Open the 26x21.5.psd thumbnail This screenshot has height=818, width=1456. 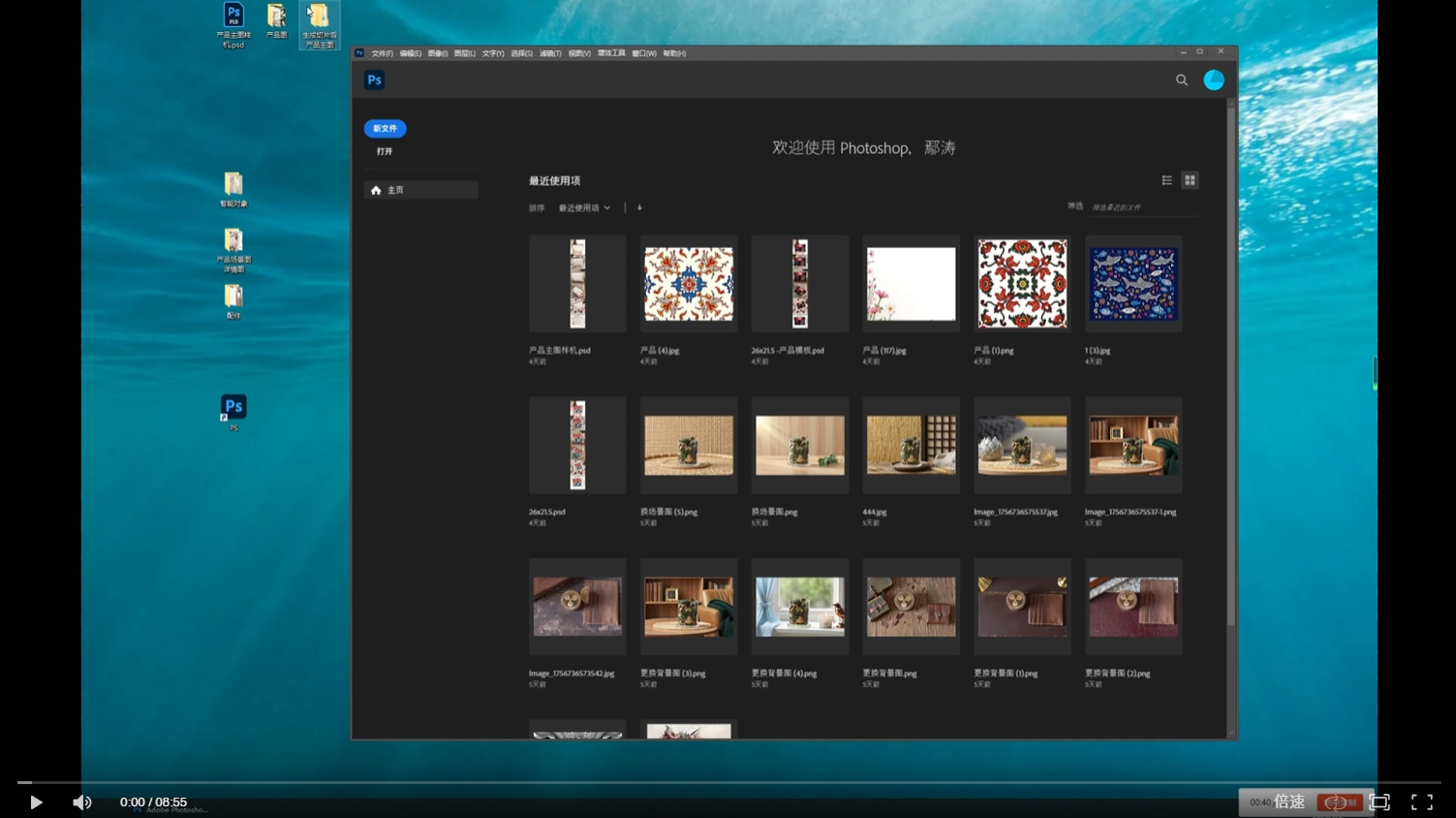tap(577, 445)
